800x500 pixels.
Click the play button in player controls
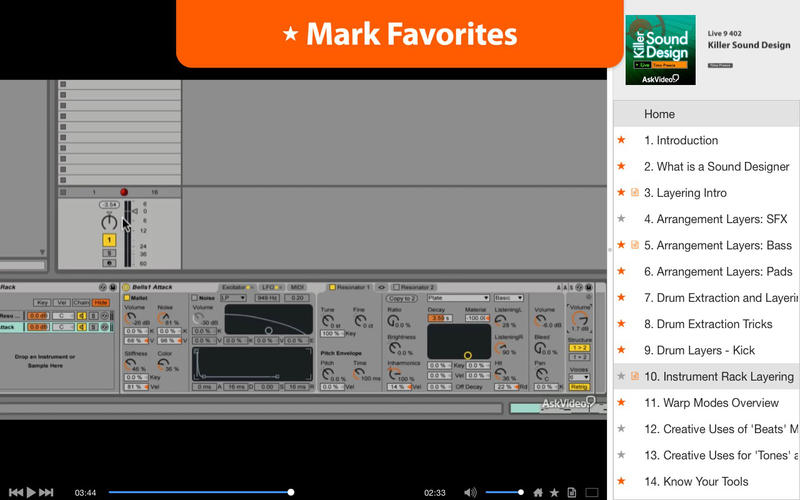click(31, 492)
